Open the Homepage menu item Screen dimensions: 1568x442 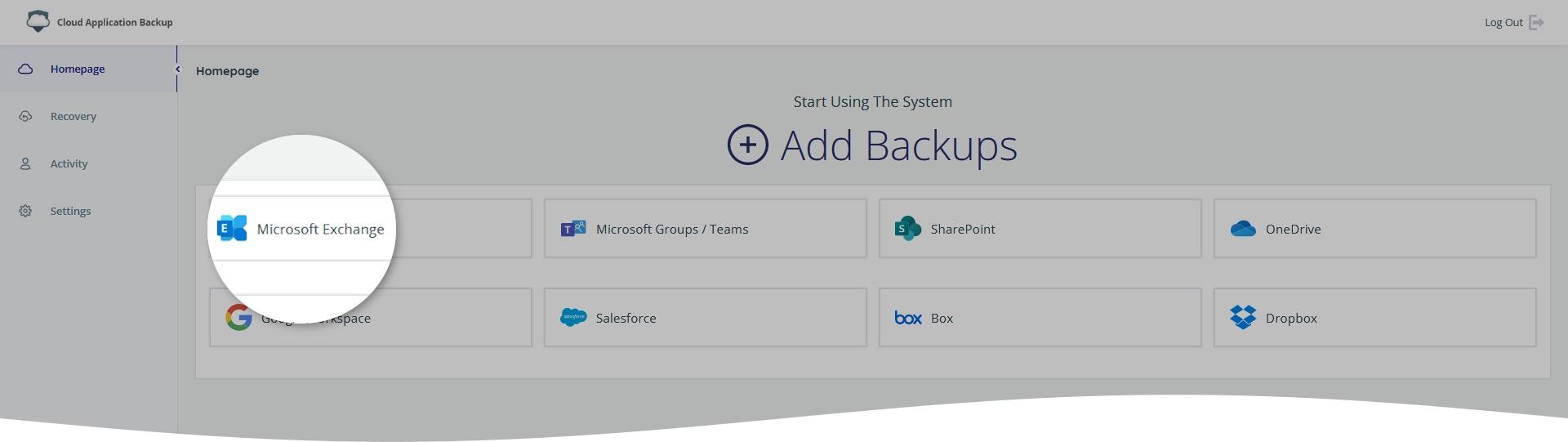(x=88, y=69)
